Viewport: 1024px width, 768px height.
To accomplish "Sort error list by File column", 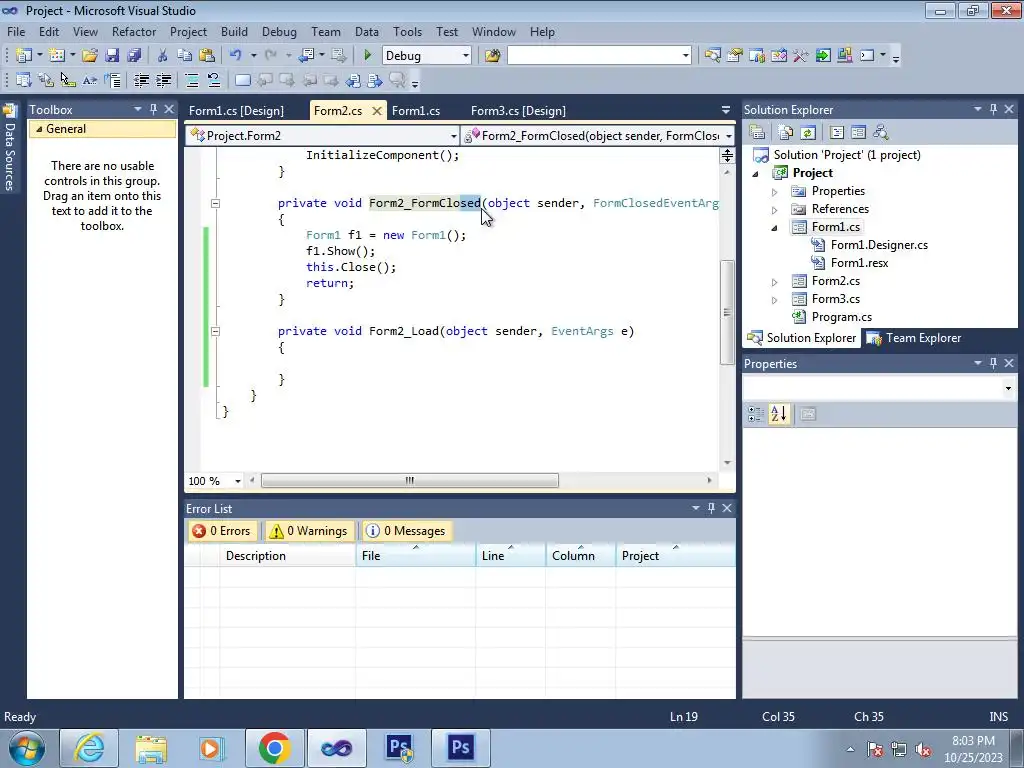I will (415, 556).
